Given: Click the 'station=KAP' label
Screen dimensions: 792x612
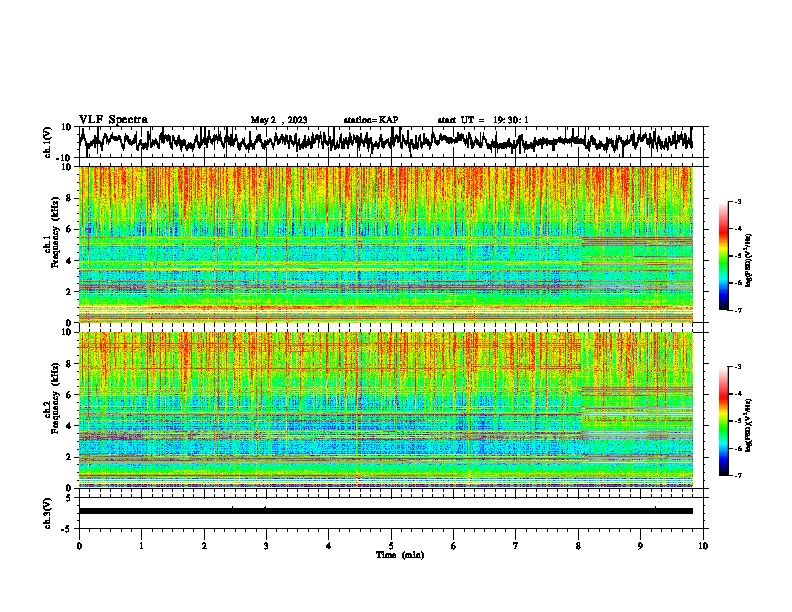Looking at the screenshot, I should coord(371,120).
